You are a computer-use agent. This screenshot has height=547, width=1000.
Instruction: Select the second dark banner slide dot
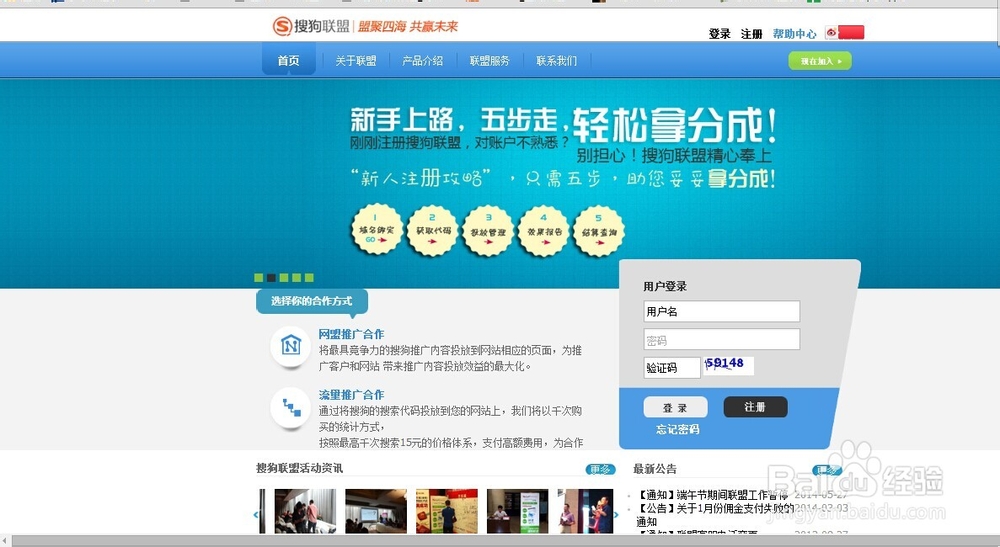pos(271,277)
